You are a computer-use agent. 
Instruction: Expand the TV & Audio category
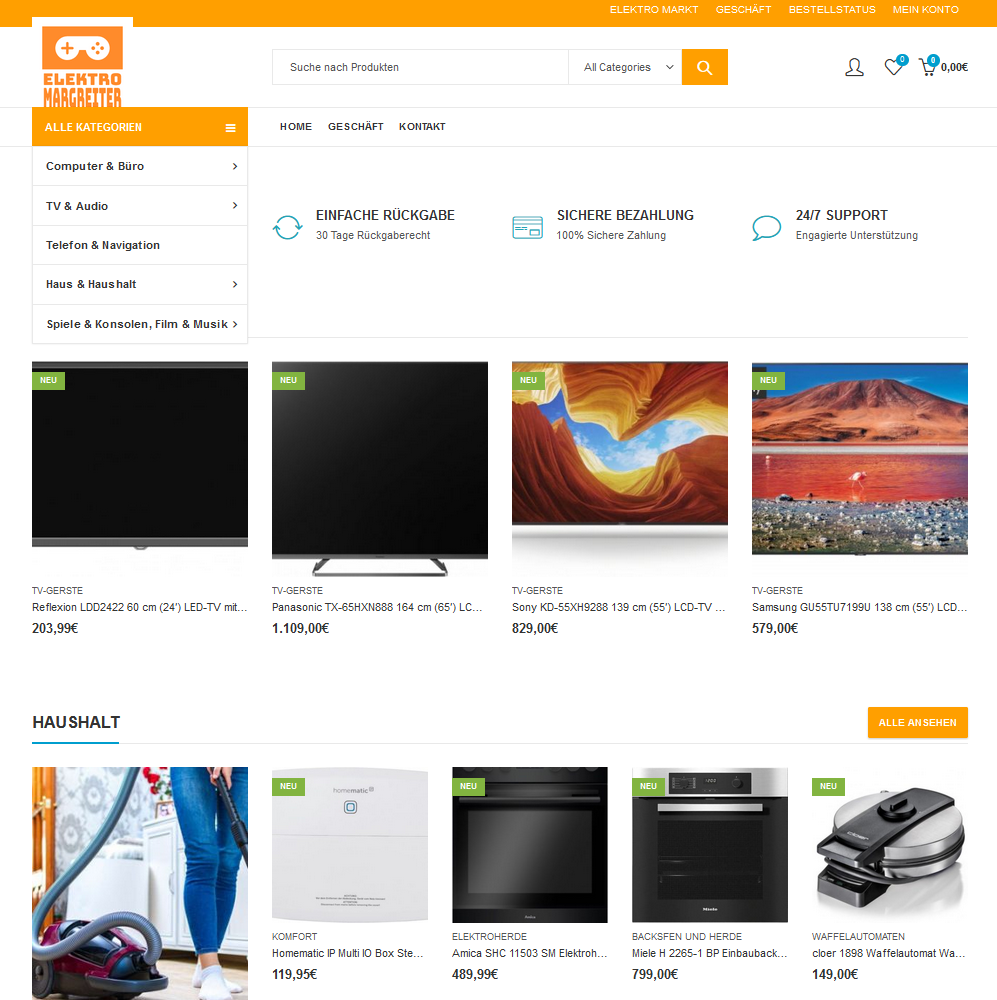(140, 206)
